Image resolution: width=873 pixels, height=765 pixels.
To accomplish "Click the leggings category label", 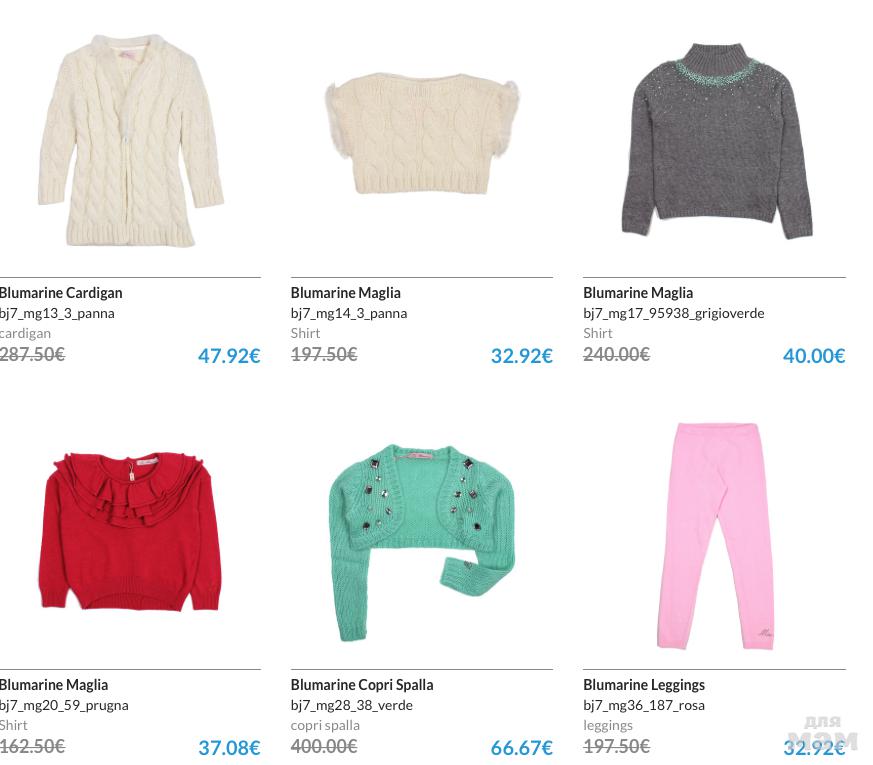I will (x=608, y=726).
